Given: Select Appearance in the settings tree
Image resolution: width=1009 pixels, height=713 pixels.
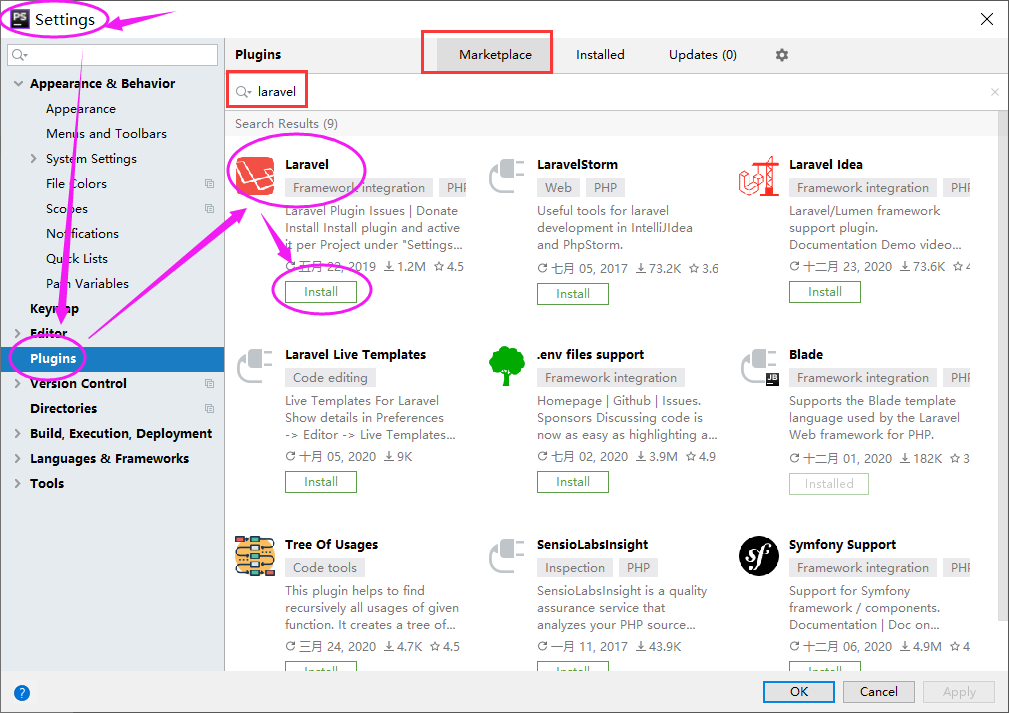Looking at the screenshot, I should tap(80, 109).
